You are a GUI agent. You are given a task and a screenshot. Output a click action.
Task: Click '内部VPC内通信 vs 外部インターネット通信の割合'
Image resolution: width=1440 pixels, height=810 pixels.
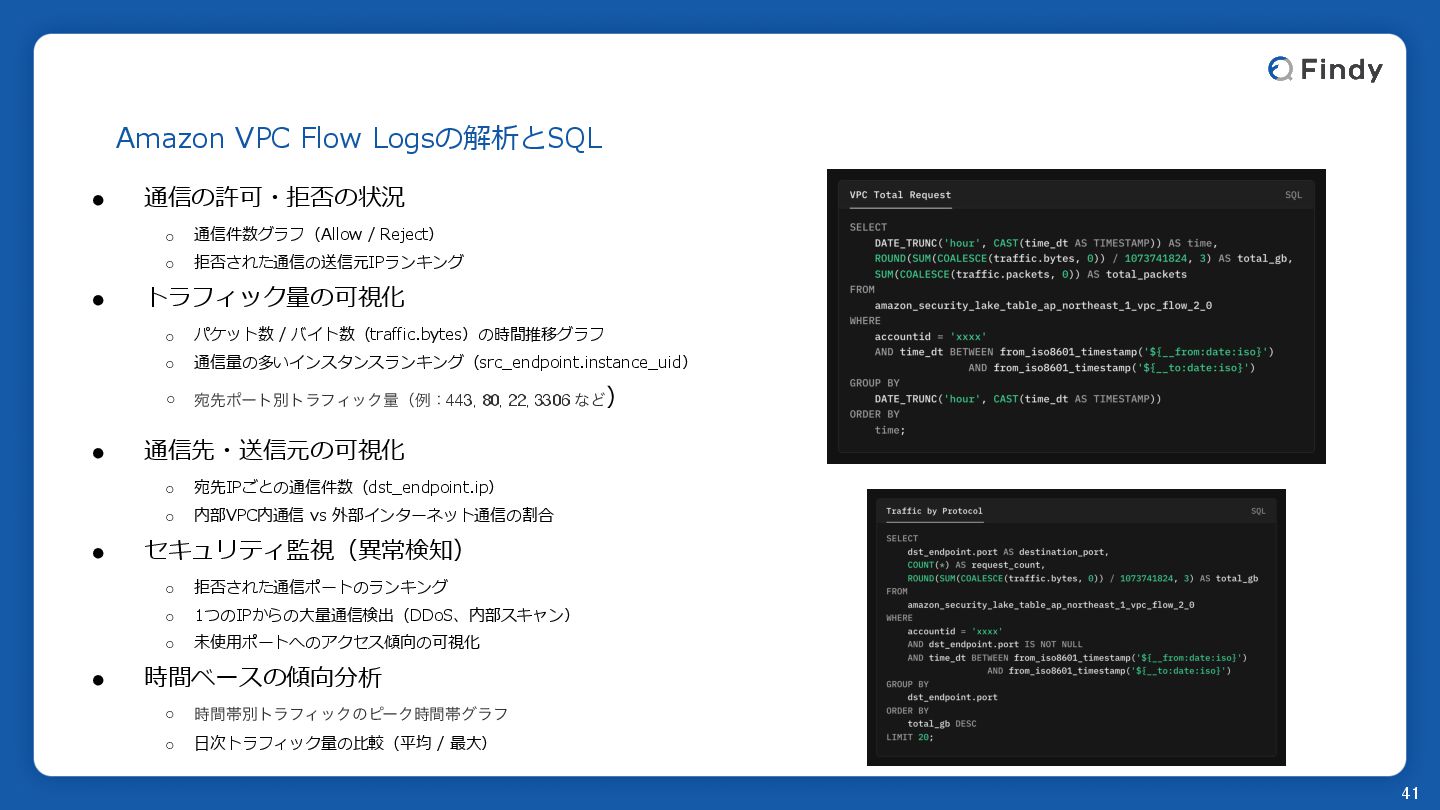[x=374, y=516]
